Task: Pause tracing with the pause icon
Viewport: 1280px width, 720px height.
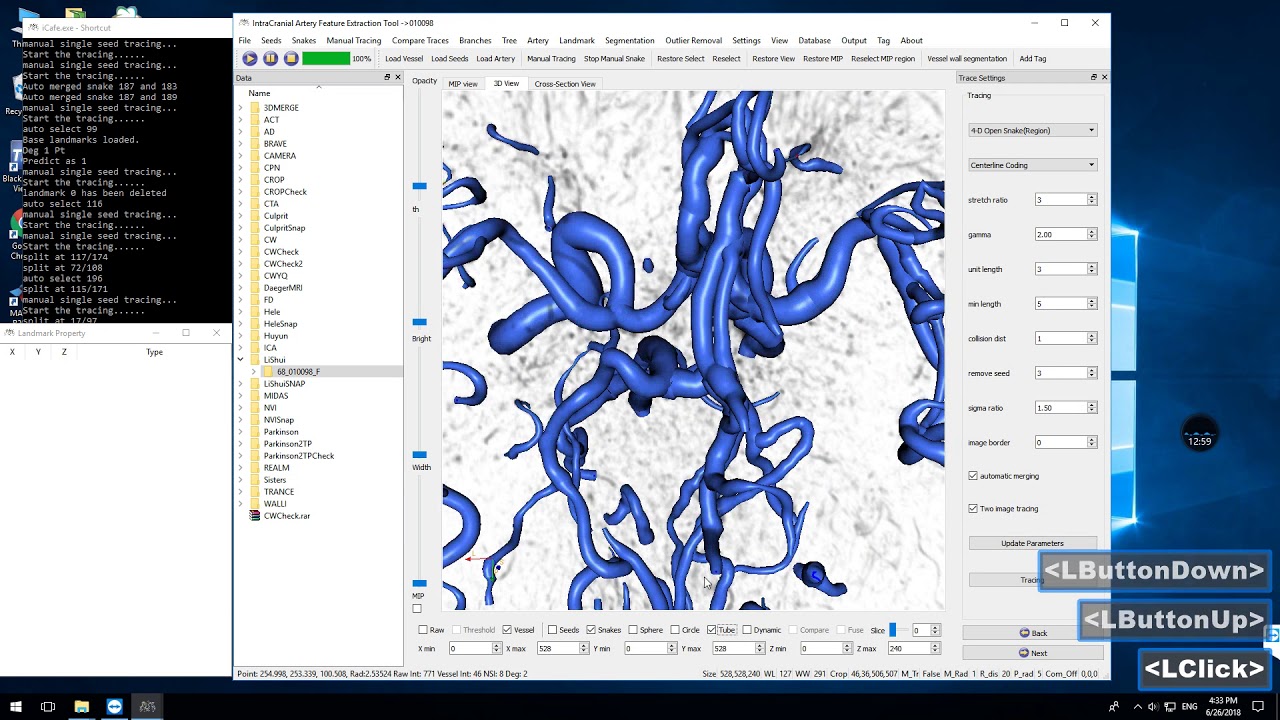Action: tap(270, 59)
